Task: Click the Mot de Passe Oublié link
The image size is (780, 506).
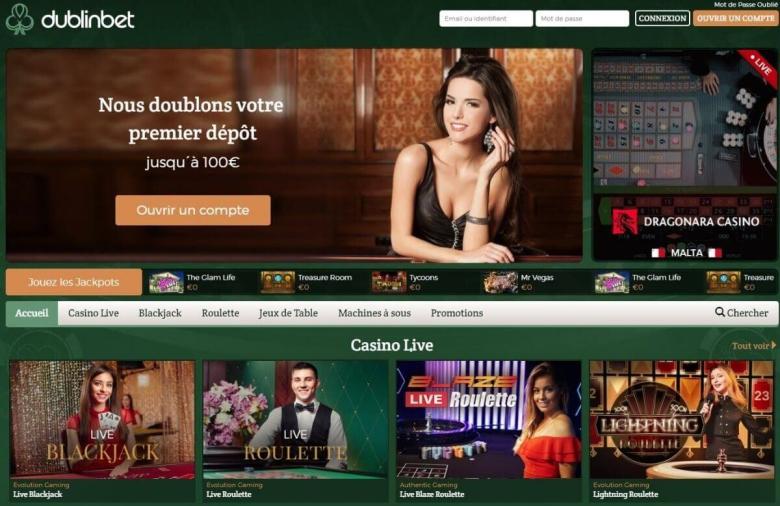Action: (x=746, y=4)
